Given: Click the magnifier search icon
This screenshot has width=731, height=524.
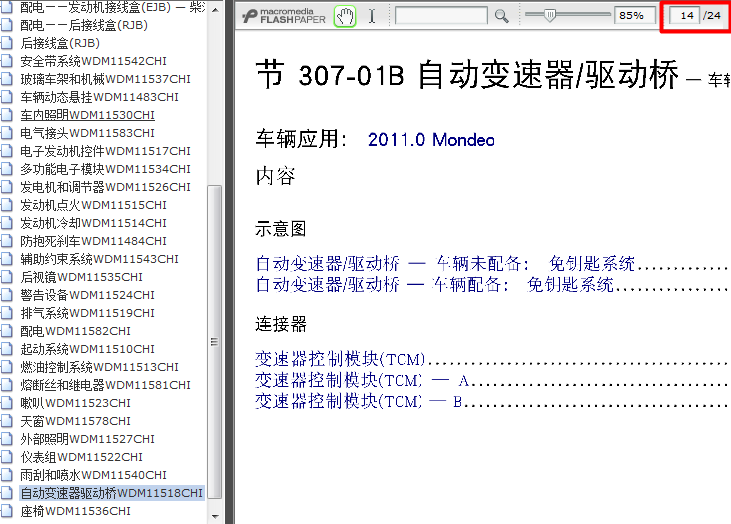Looking at the screenshot, I should [x=502, y=16].
